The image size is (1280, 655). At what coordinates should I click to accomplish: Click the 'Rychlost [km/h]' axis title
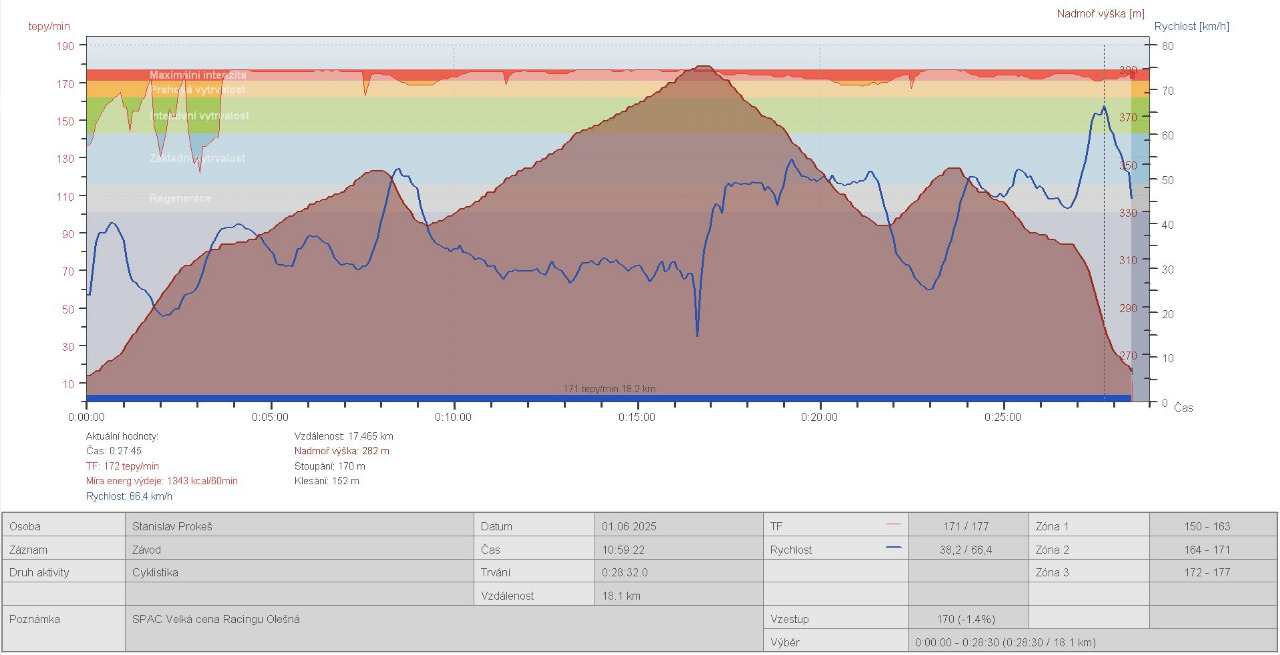coord(1191,27)
